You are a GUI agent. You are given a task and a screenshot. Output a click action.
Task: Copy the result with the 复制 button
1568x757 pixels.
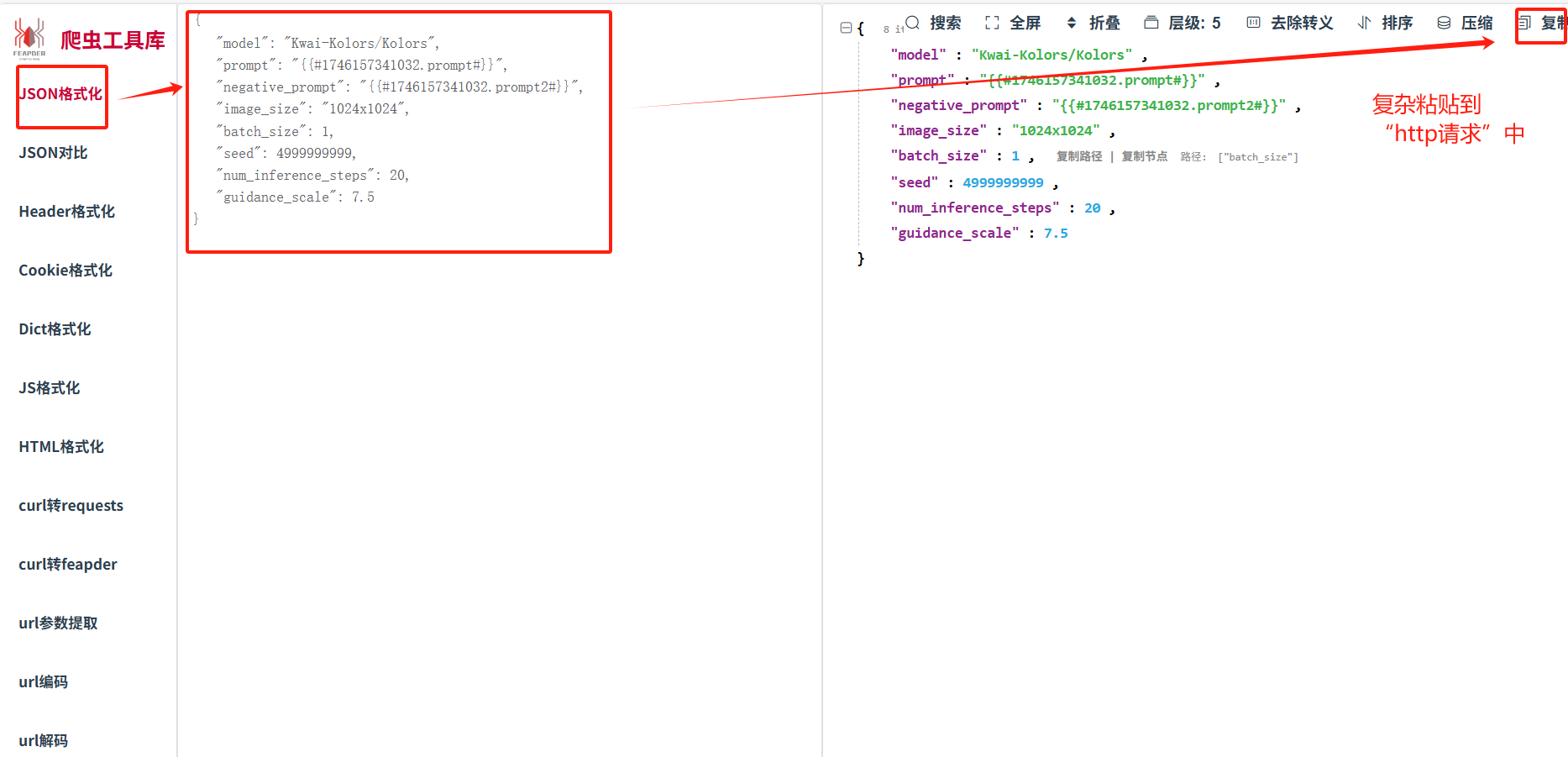tap(1542, 23)
